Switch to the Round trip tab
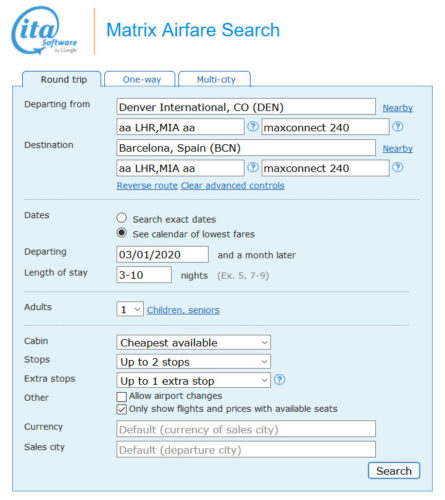The image size is (445, 500). (x=62, y=79)
